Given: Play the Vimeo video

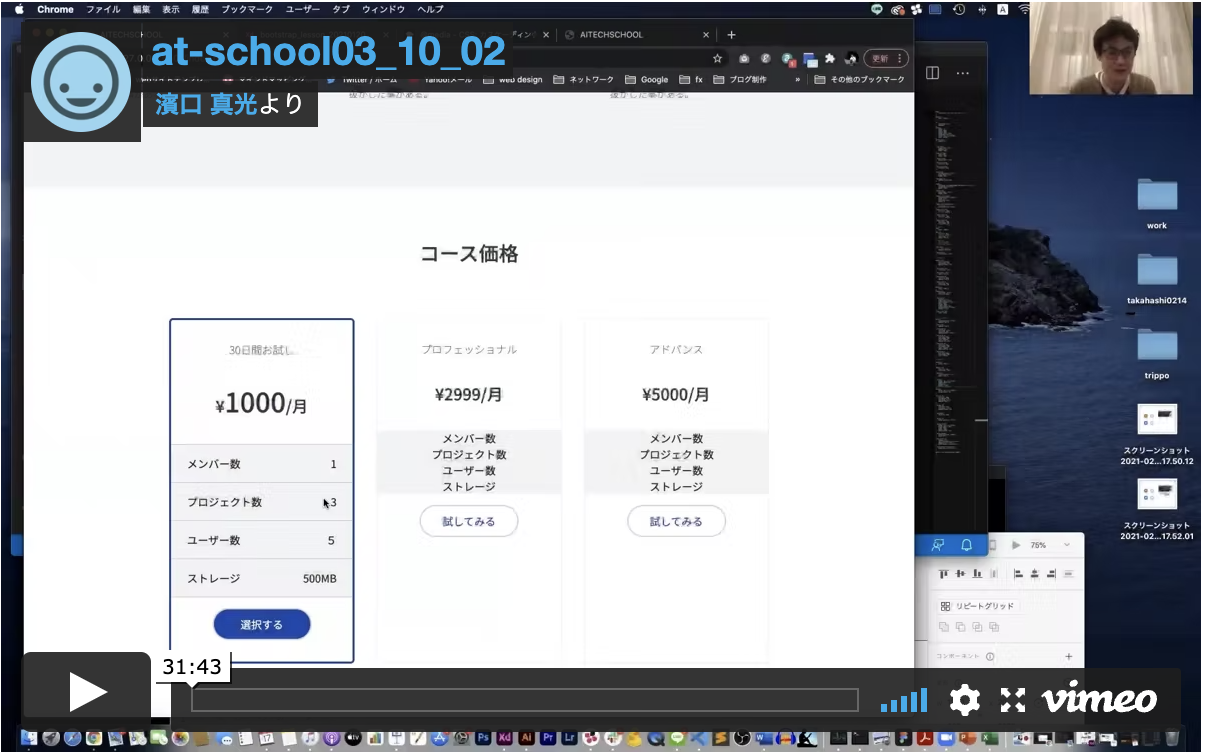Looking at the screenshot, I should (87, 691).
